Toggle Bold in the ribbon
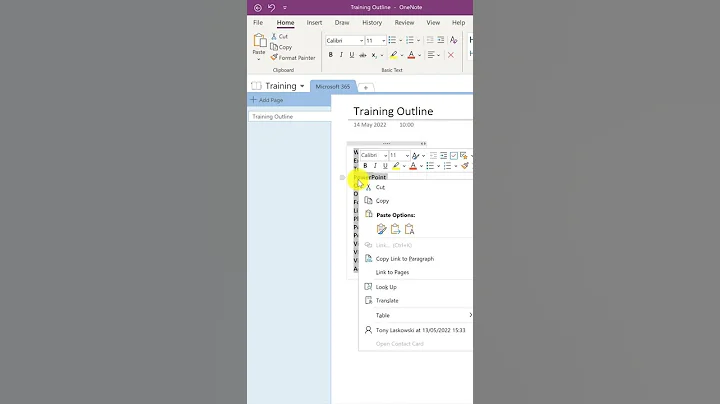The image size is (720, 404). click(331, 55)
